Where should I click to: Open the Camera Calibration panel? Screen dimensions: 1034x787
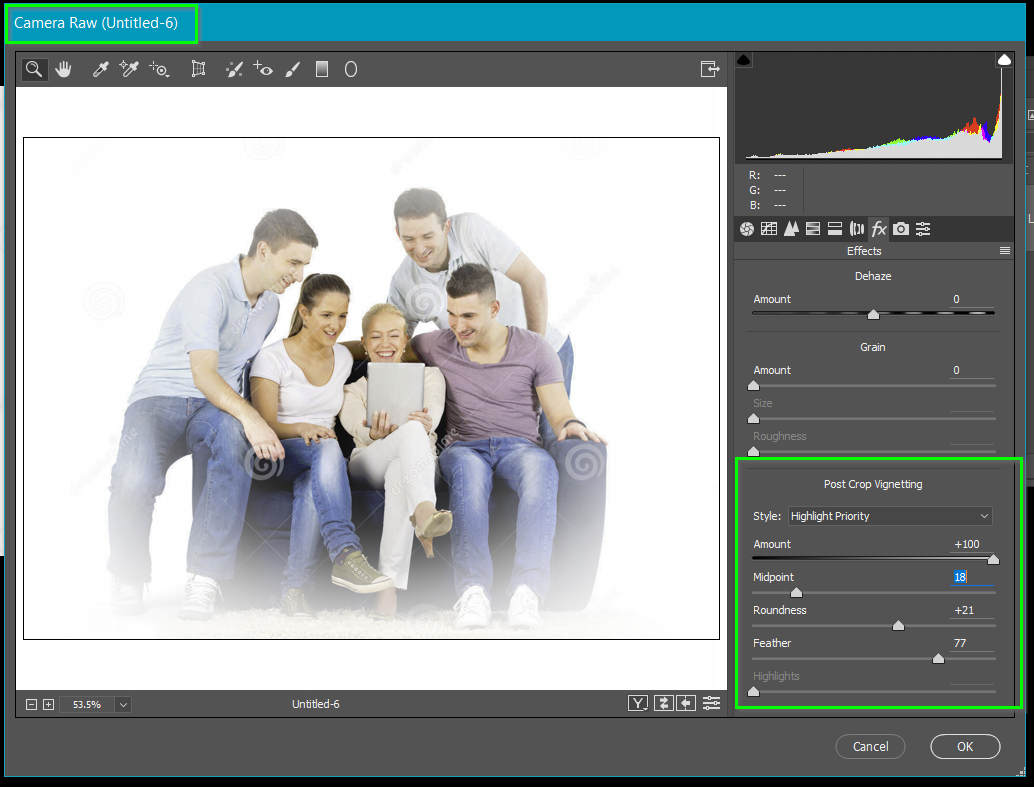pyautogui.click(x=900, y=228)
